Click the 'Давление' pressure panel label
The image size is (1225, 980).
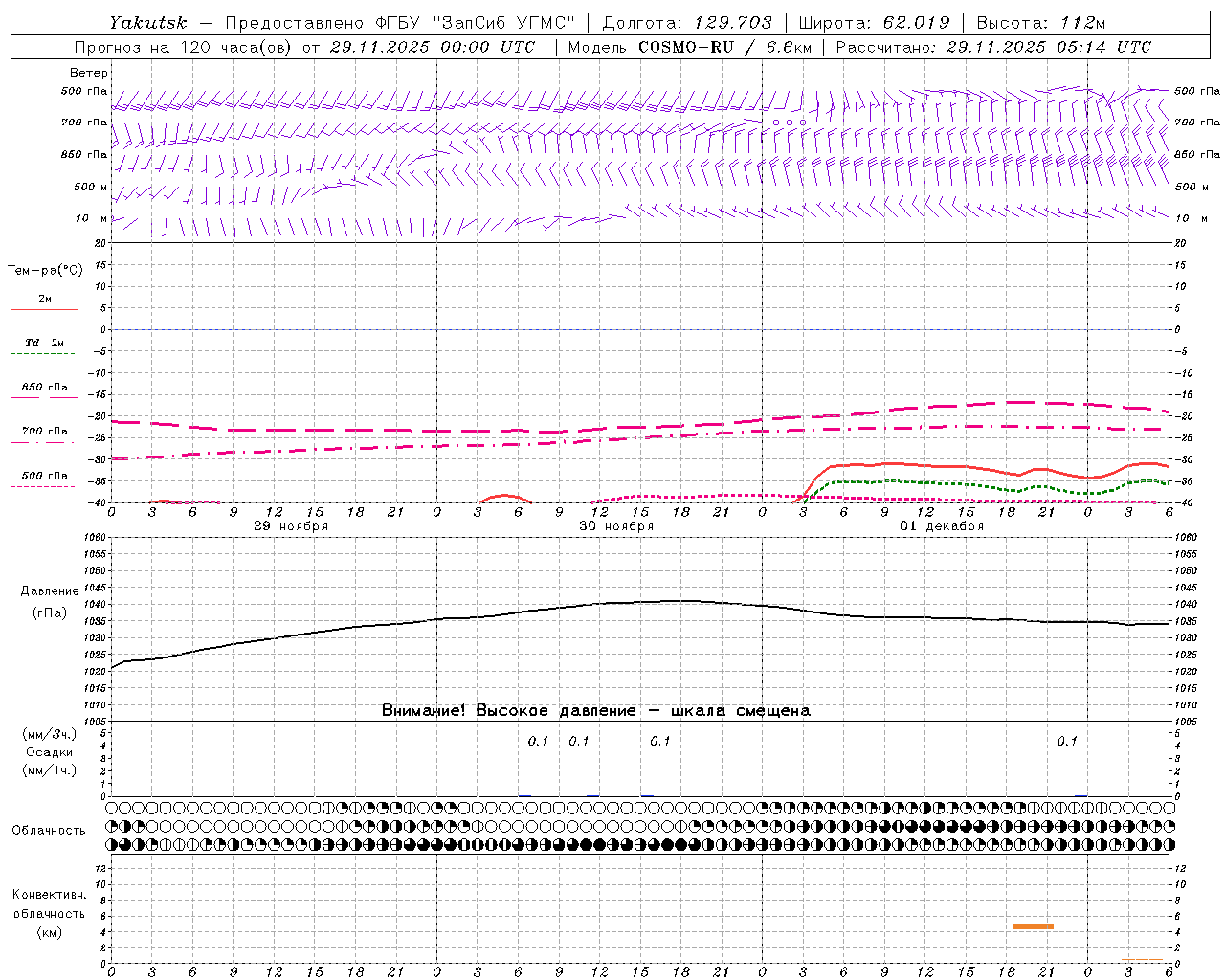coord(50,591)
